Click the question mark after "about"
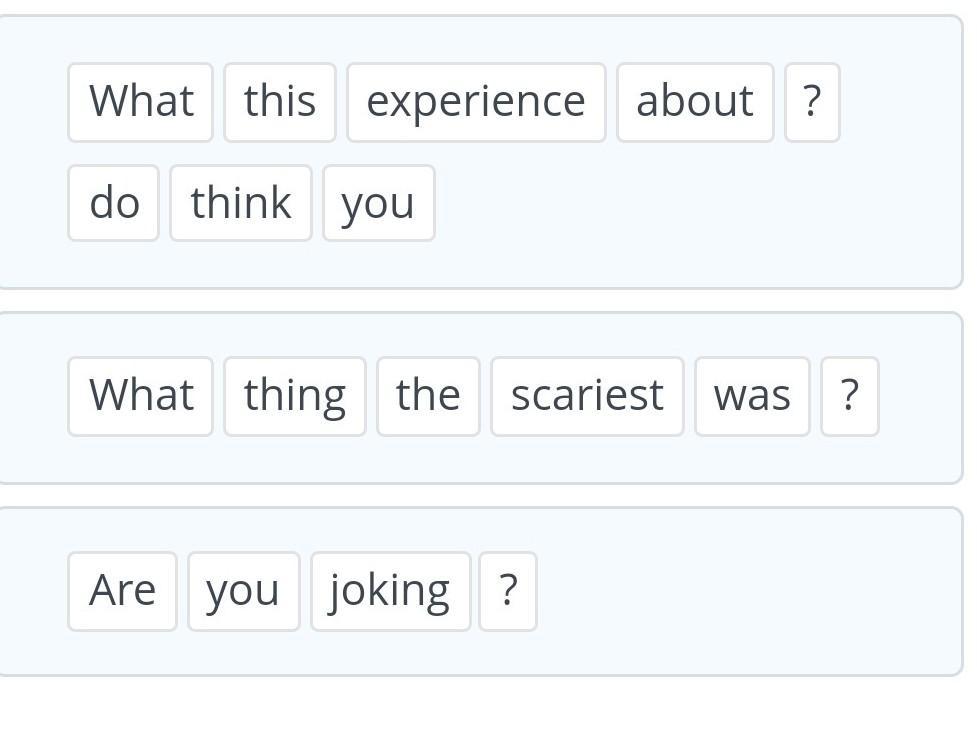This screenshot has height=755, width=977. 812,102
